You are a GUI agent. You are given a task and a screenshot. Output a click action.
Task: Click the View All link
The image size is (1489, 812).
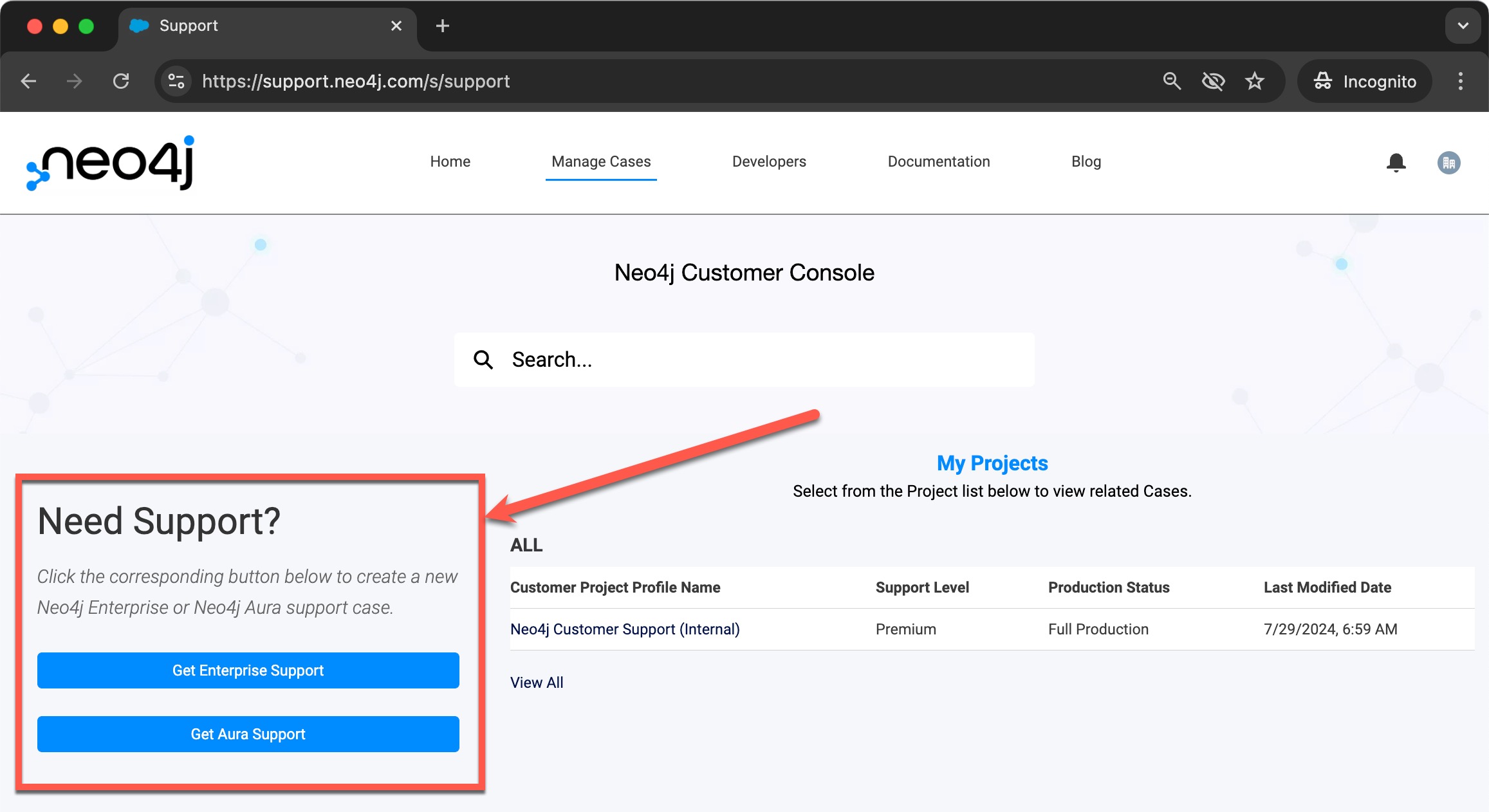pyautogui.click(x=537, y=683)
